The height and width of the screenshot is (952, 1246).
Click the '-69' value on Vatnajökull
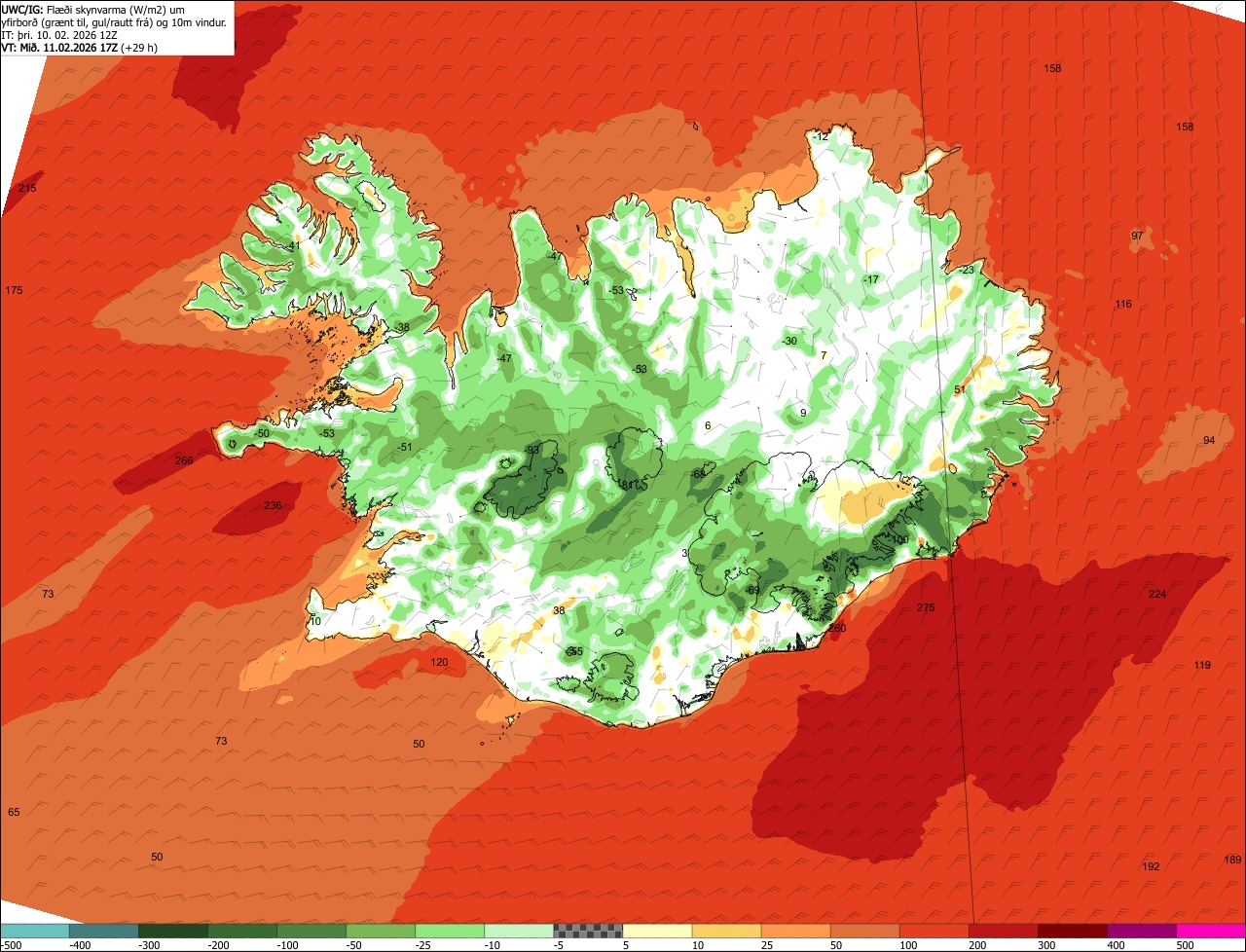point(752,590)
